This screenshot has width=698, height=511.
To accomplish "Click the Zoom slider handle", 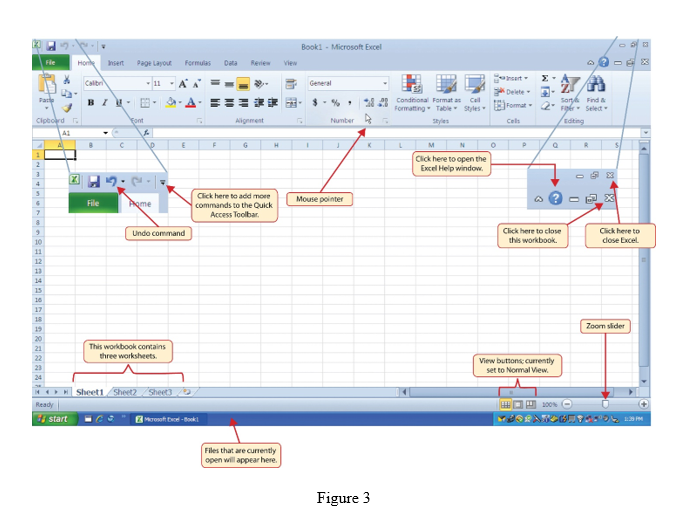I will (605, 404).
